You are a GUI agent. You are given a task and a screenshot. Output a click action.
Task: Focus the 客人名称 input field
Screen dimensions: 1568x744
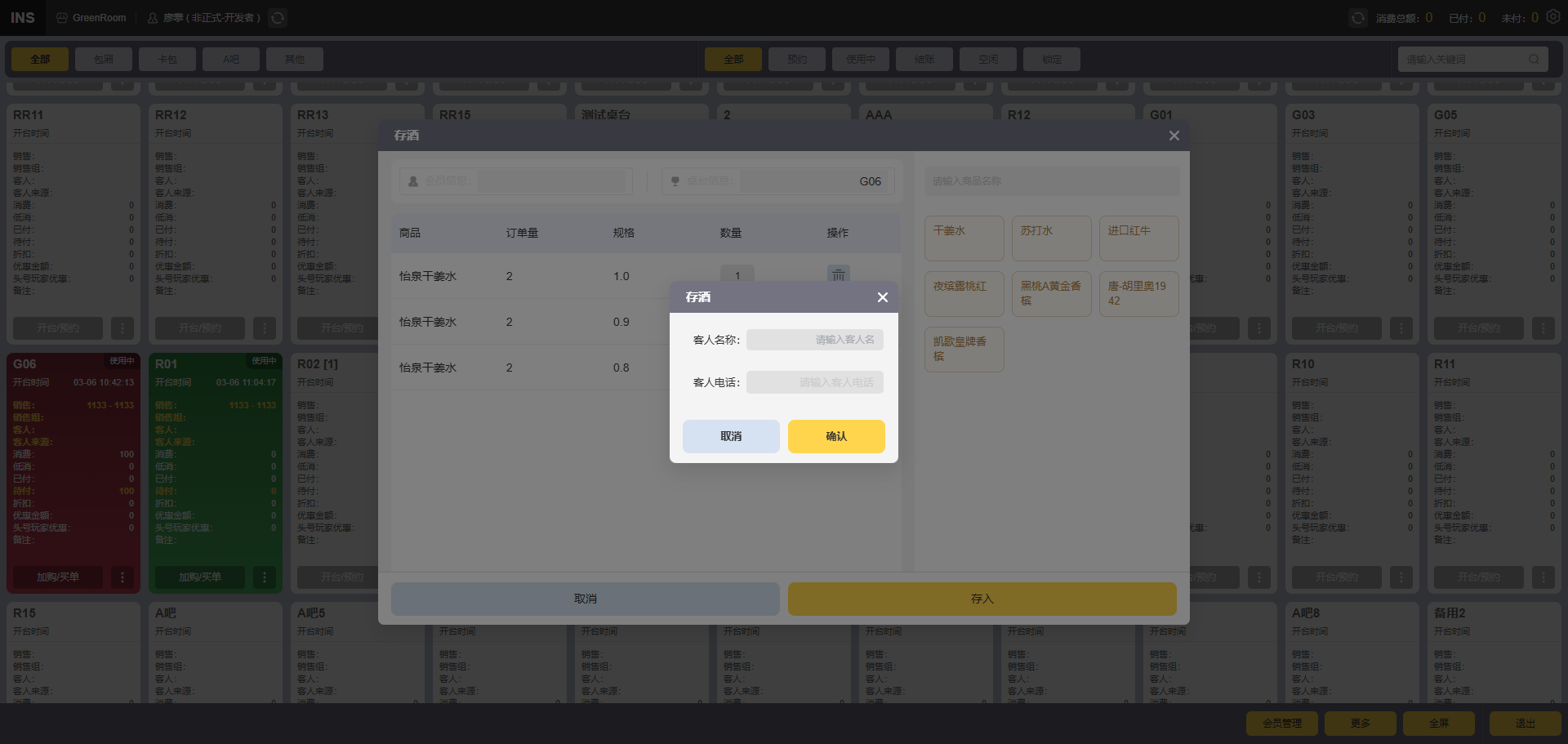point(815,340)
